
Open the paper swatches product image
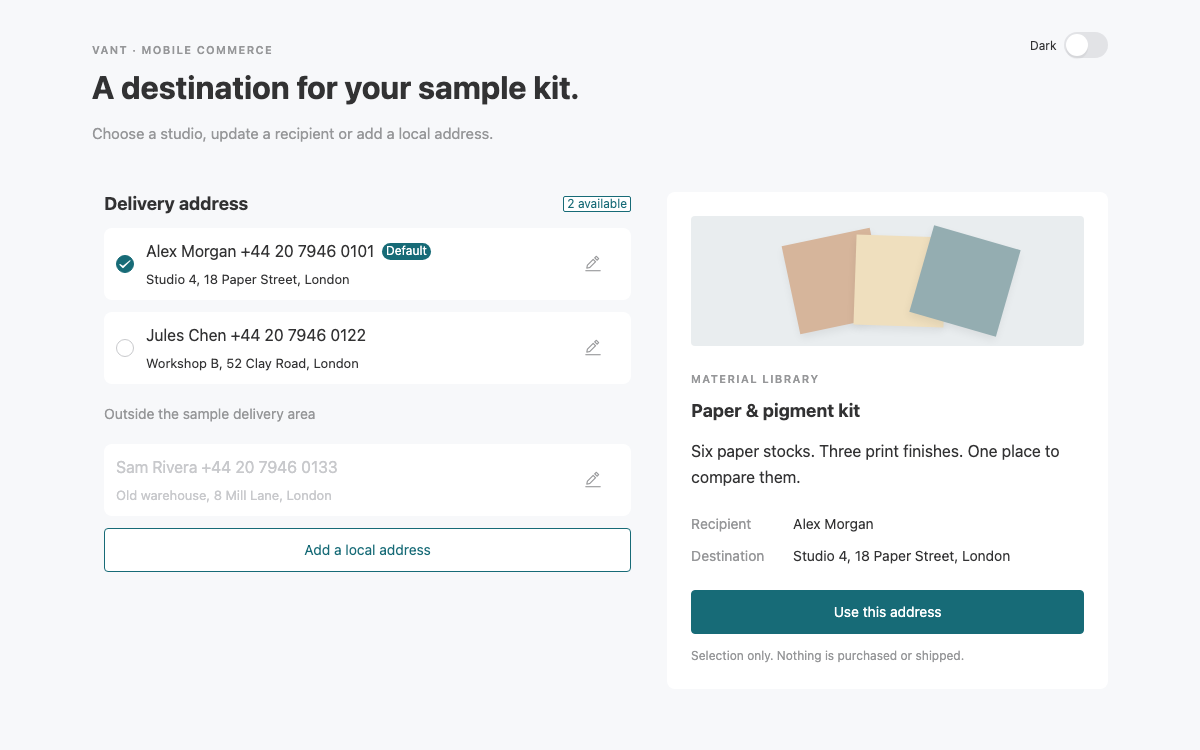(x=887, y=281)
